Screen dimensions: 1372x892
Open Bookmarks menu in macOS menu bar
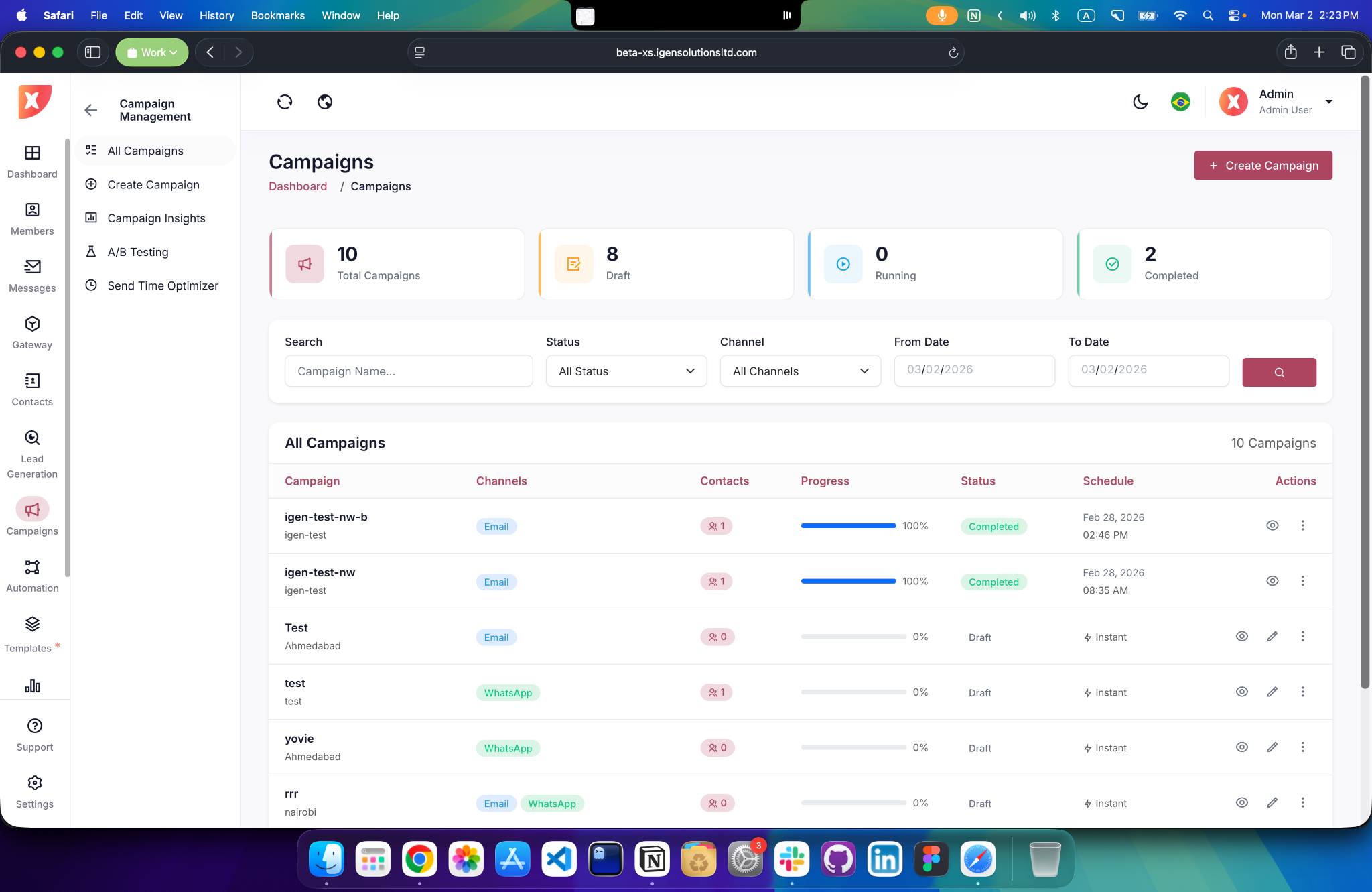coord(277,15)
